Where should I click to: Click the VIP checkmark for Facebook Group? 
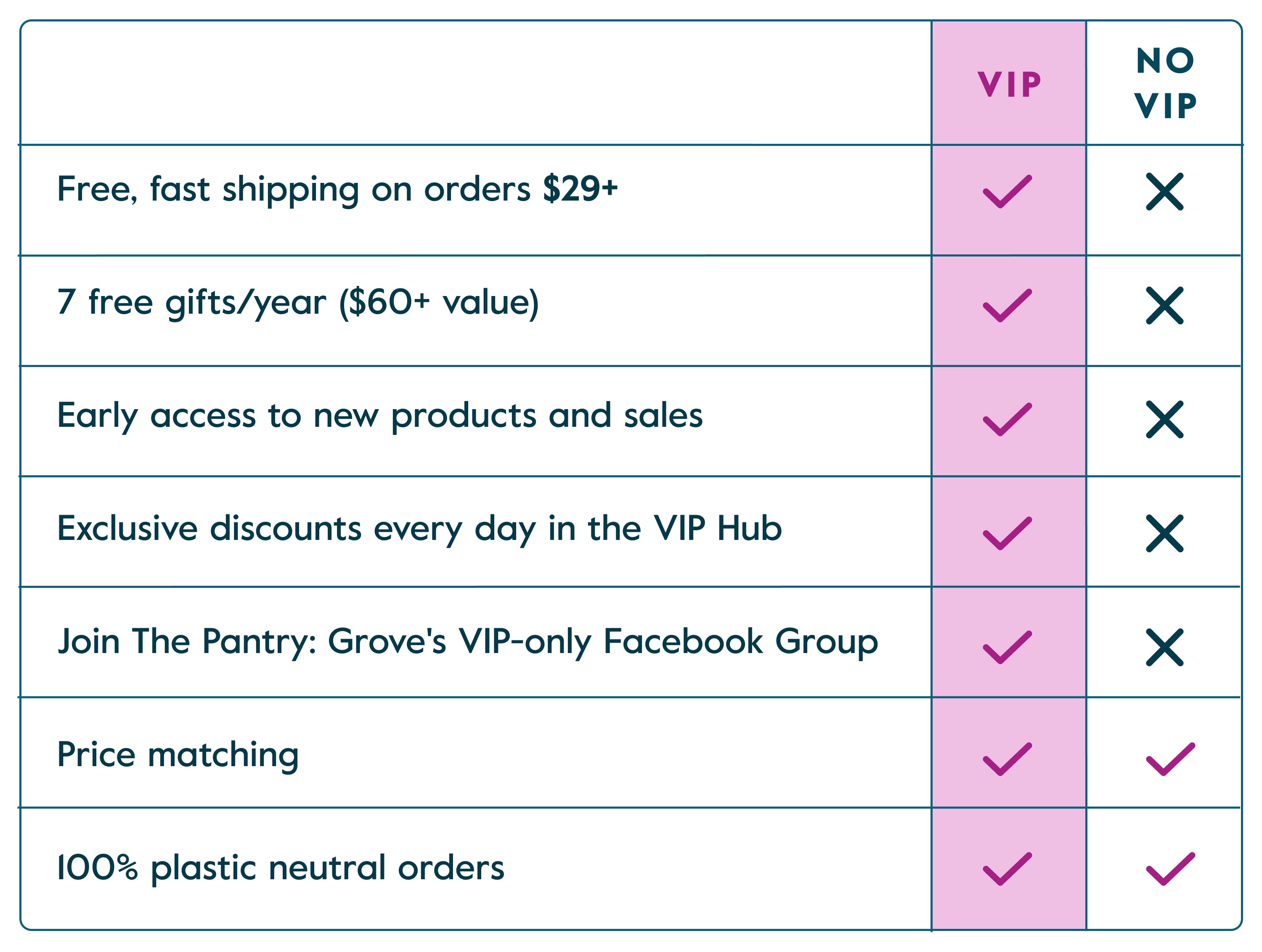[1007, 648]
